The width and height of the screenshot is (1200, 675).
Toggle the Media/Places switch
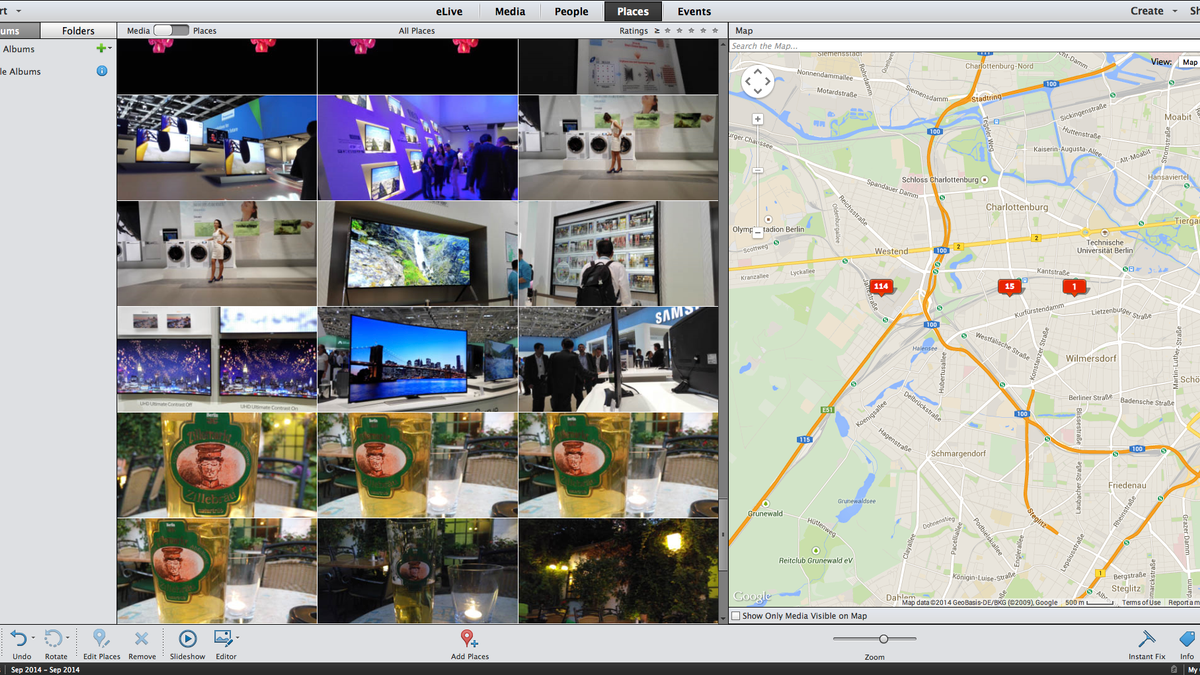click(171, 31)
